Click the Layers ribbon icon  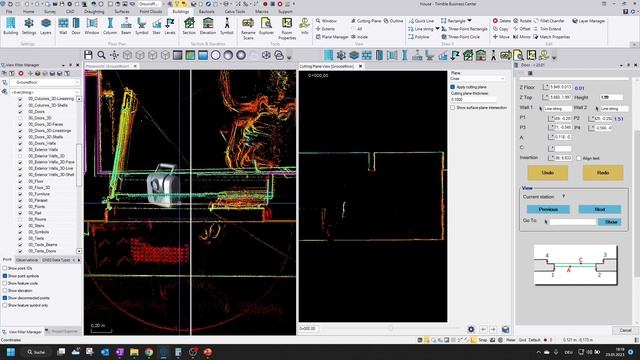coord(46,26)
